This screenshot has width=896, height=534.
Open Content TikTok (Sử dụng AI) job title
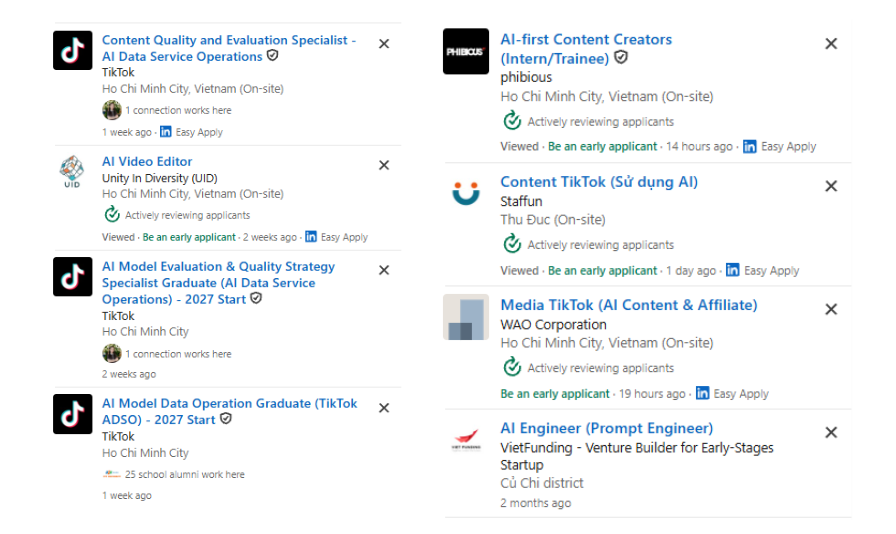[599, 182]
